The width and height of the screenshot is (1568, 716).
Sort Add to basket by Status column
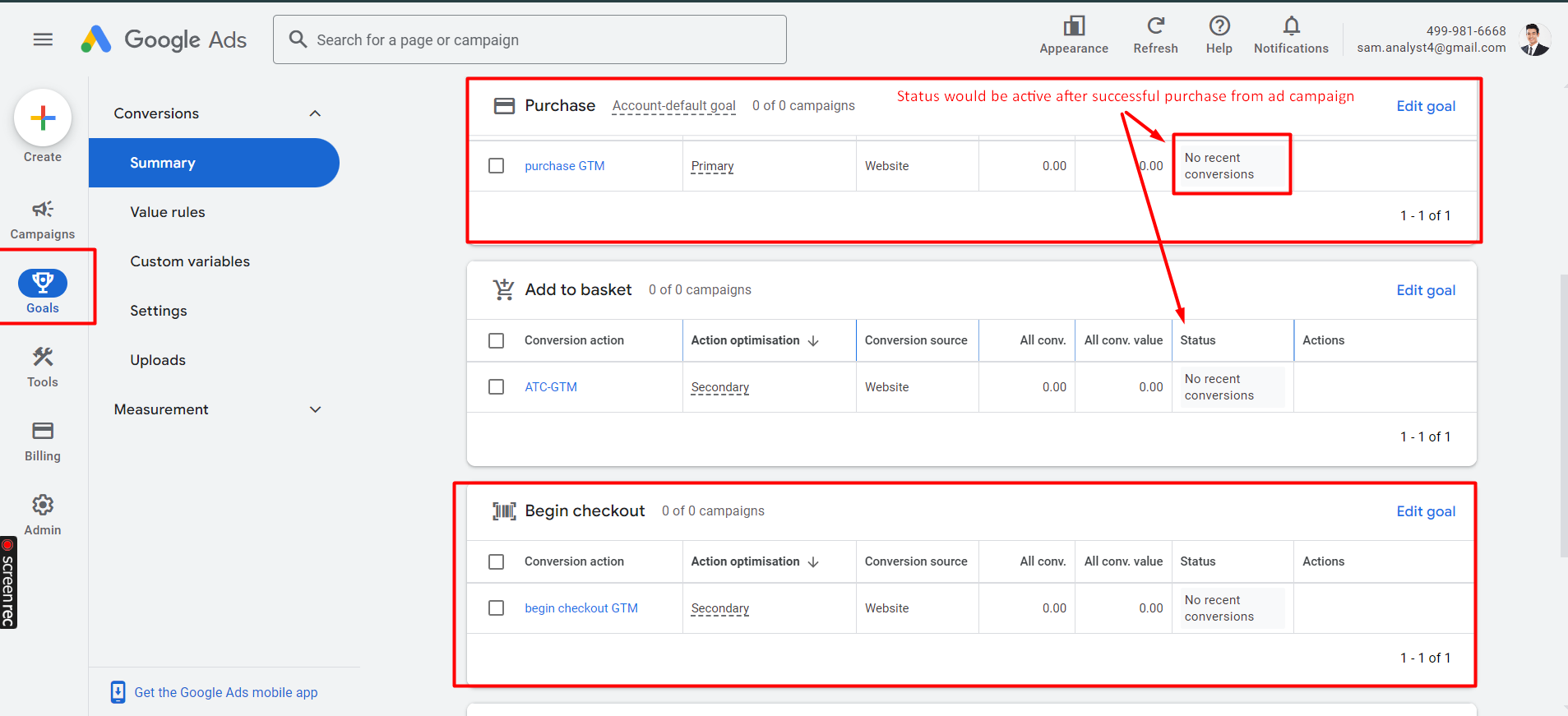tap(1198, 340)
